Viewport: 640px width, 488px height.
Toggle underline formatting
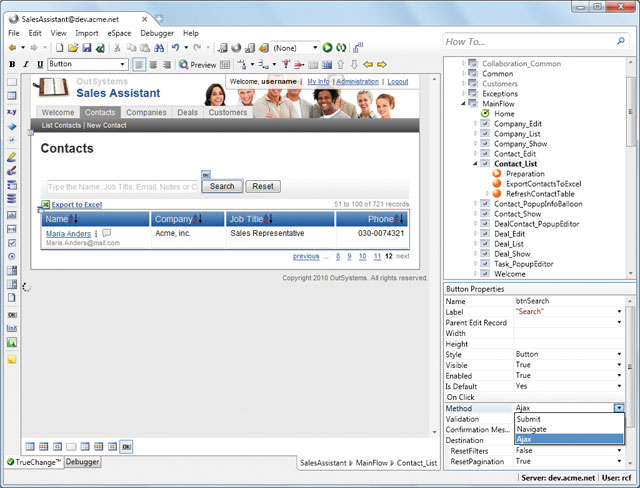[40, 64]
